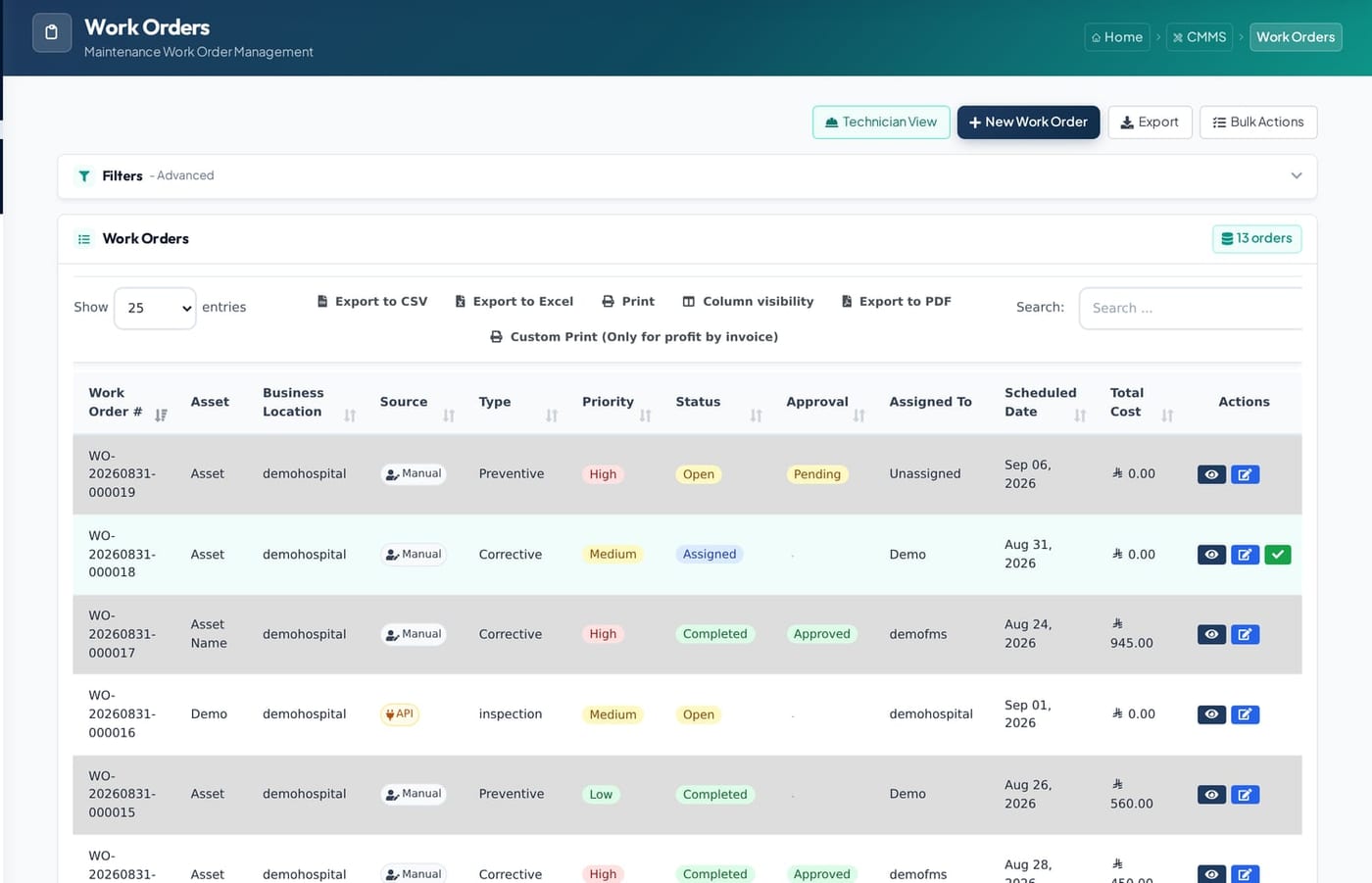Mark work order 000018 complete with green check

[x=1278, y=555]
